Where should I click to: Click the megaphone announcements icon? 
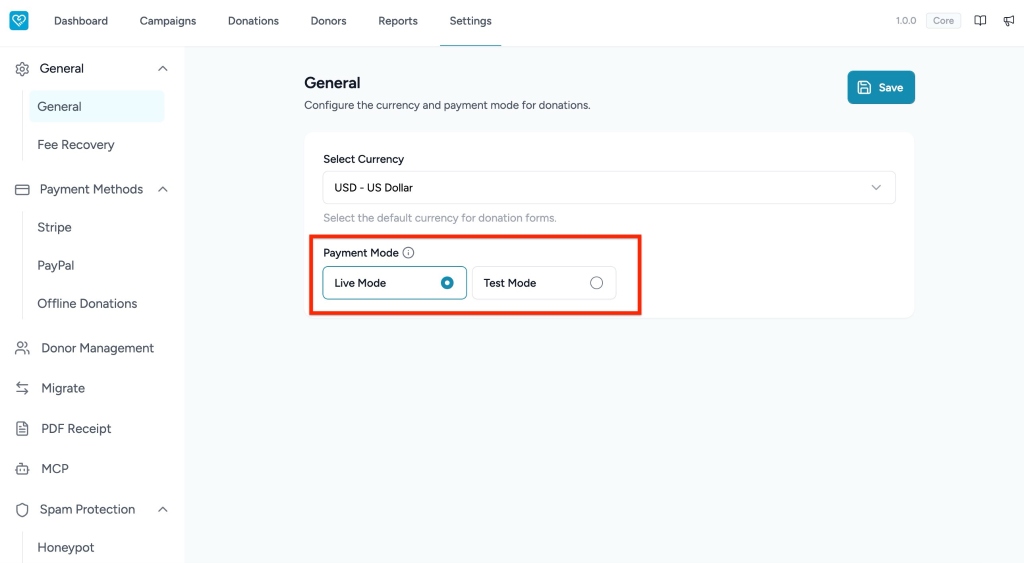click(1009, 21)
